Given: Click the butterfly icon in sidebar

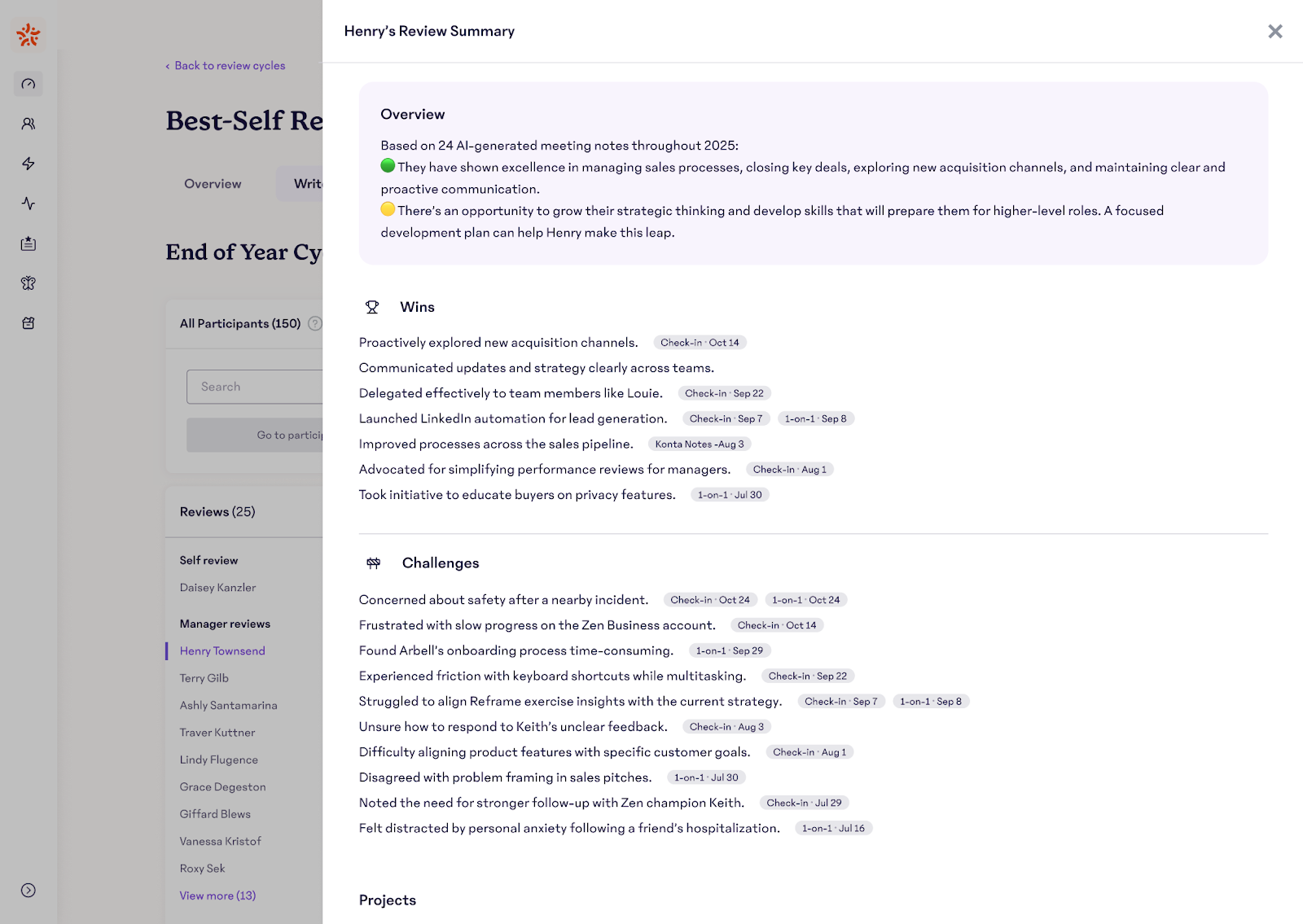Looking at the screenshot, I should 29,283.
